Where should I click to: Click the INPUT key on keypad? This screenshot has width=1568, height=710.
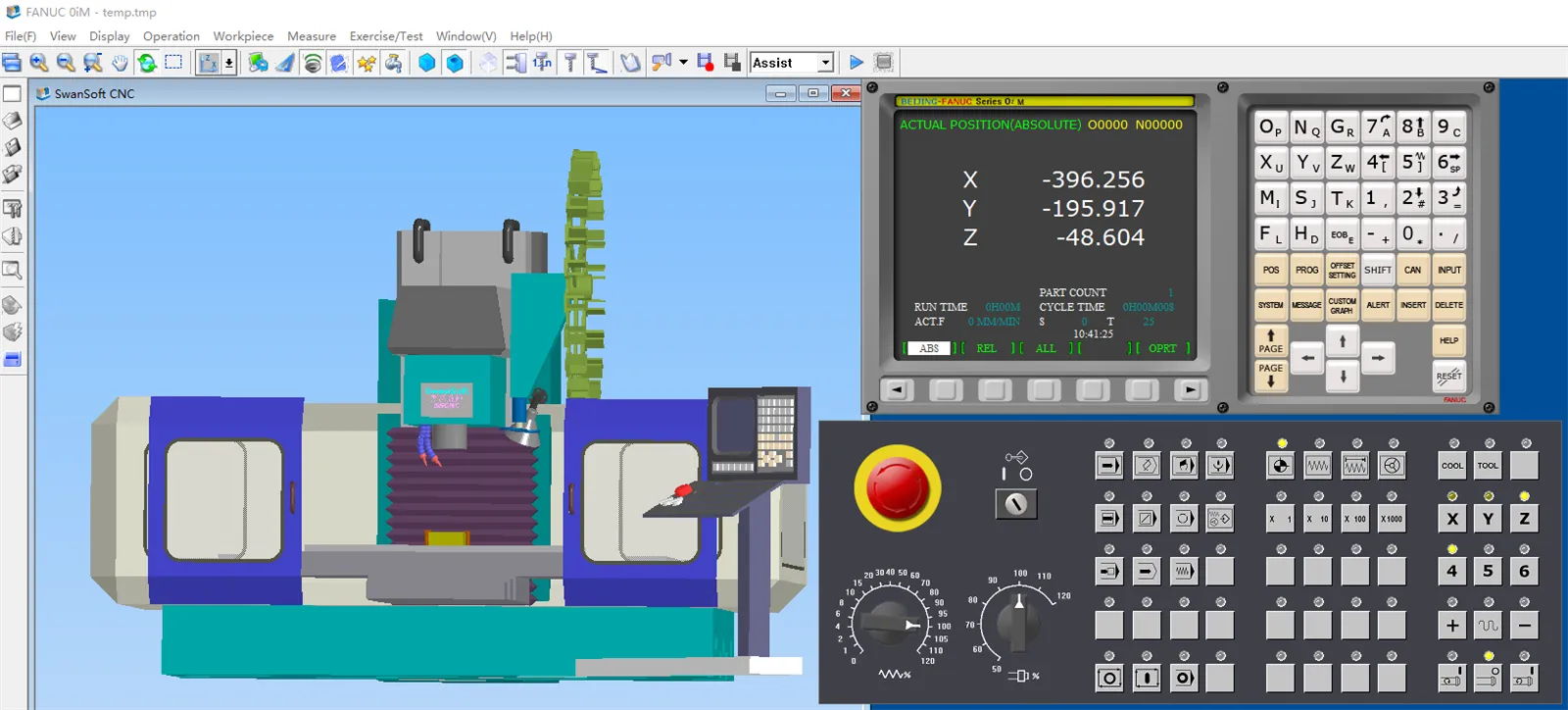pos(1448,270)
